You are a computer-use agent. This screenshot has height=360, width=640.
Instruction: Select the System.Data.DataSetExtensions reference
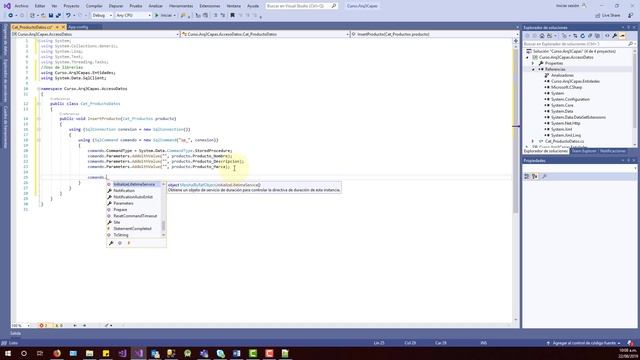tap(578, 117)
